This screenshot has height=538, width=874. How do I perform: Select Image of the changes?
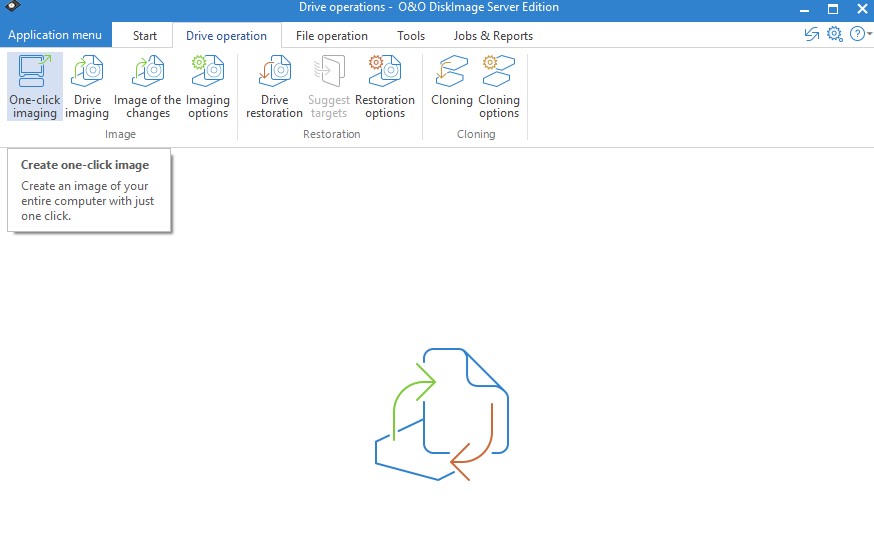[148, 86]
